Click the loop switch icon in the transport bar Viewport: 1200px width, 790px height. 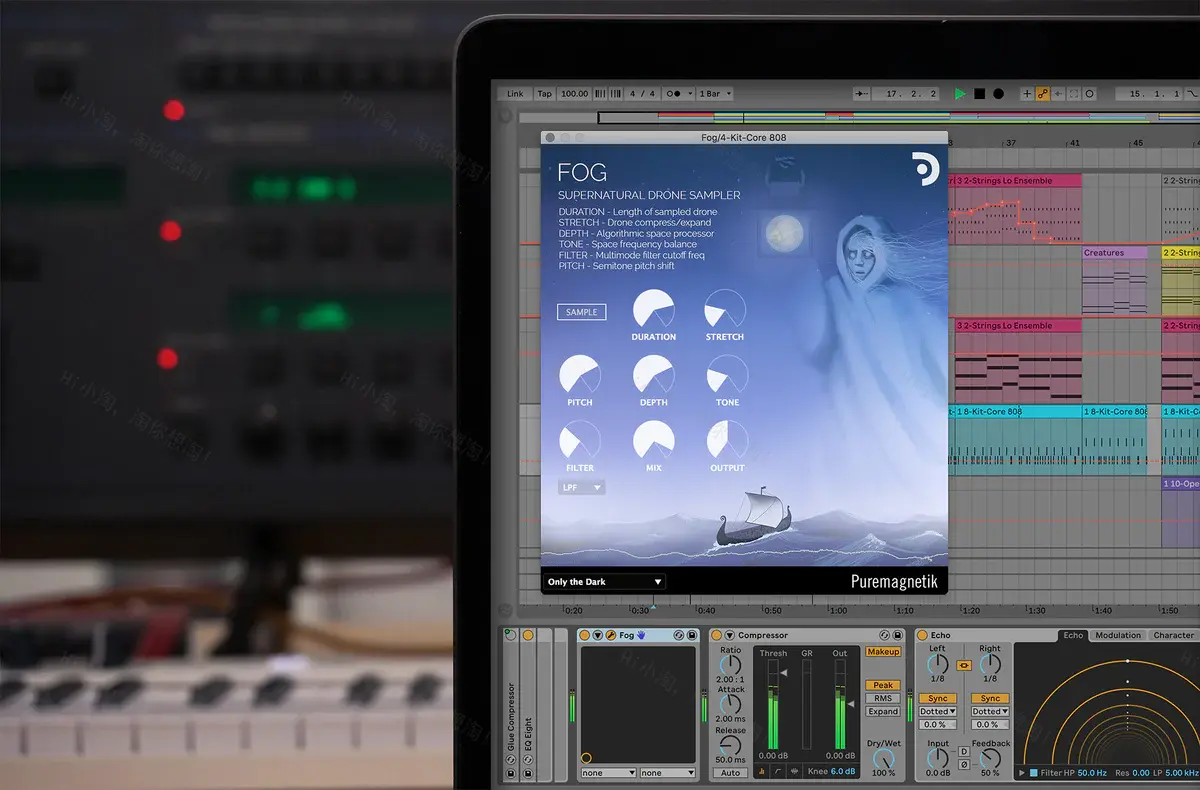pos(1073,93)
